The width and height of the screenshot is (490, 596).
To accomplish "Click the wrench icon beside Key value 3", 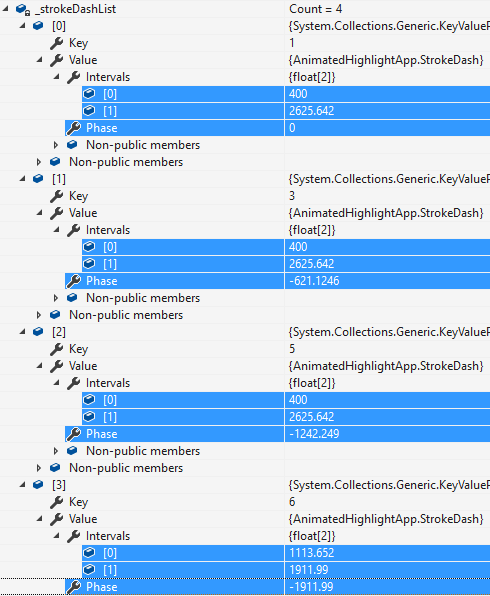I will point(57,196).
